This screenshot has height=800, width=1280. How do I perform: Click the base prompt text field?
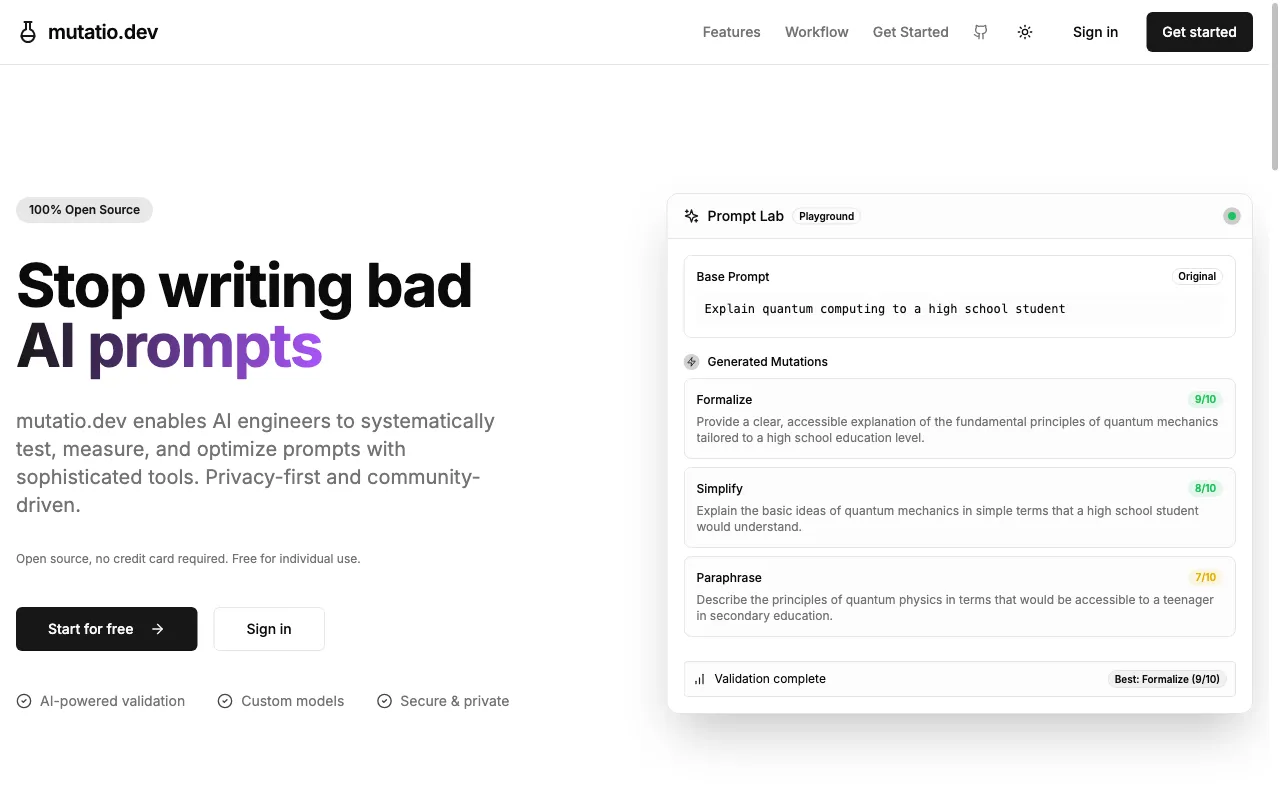click(959, 309)
